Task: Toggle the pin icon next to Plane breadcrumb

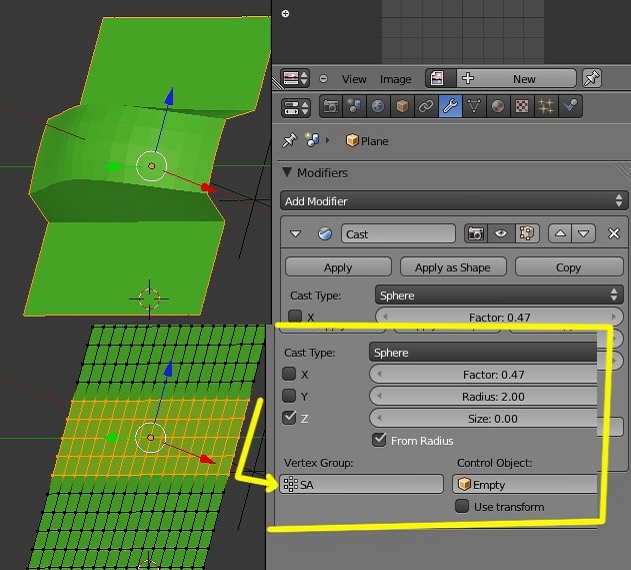Action: point(290,140)
